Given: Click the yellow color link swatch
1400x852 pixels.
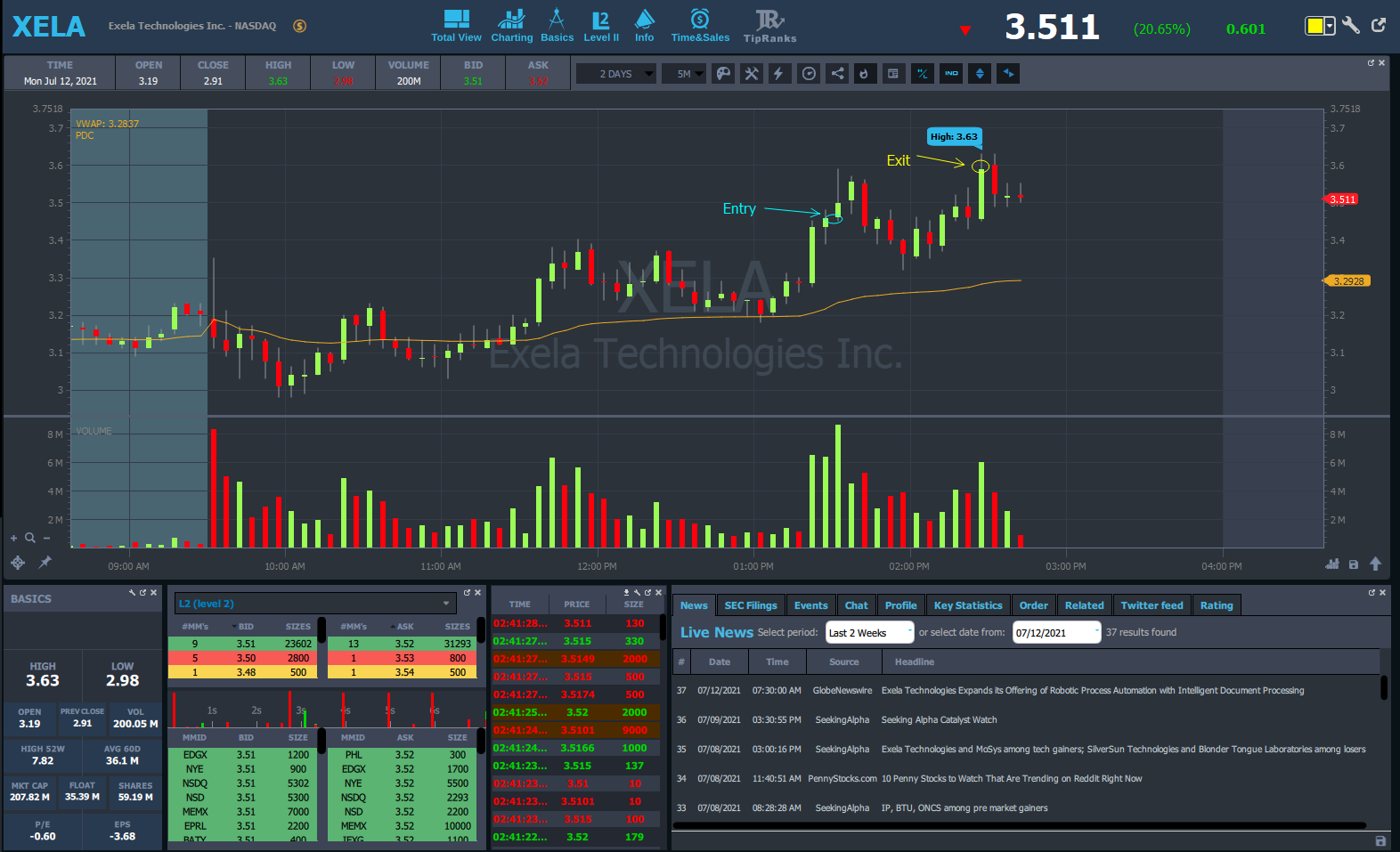Looking at the screenshot, I should coord(1315,26).
